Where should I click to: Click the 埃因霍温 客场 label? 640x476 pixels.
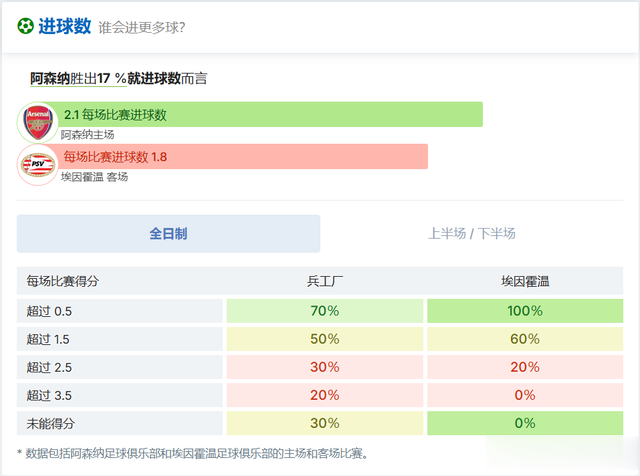pos(95,177)
